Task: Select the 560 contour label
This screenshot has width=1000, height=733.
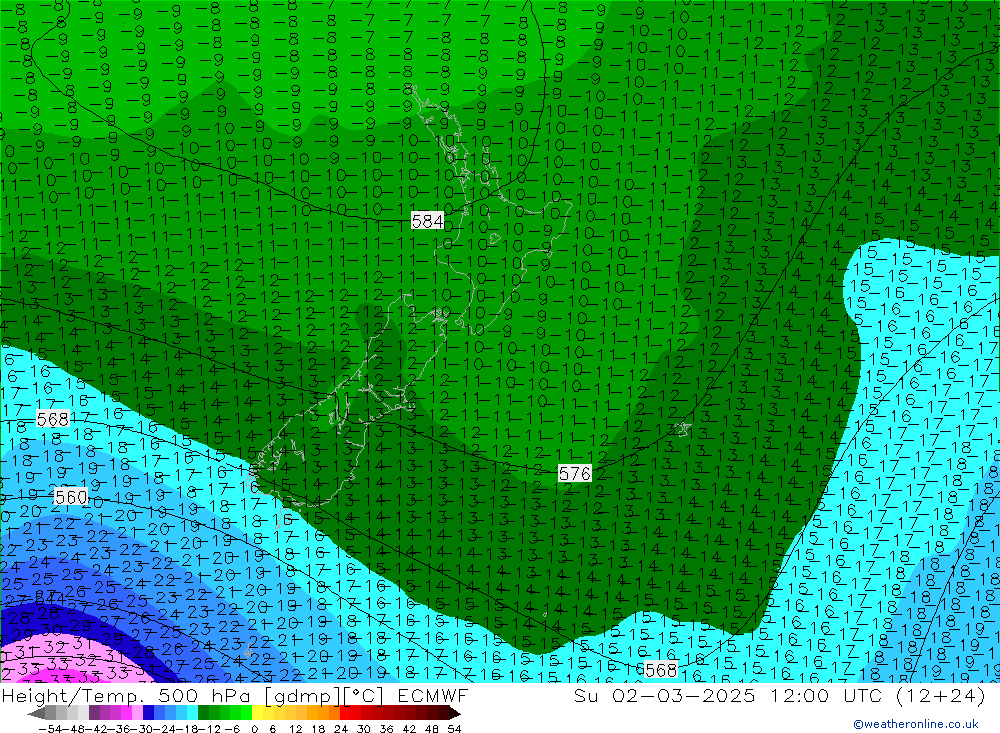Action: click(x=71, y=496)
